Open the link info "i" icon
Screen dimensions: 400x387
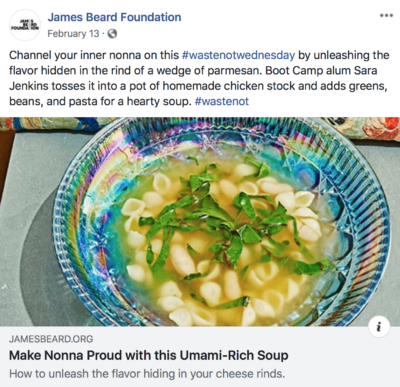379,327
